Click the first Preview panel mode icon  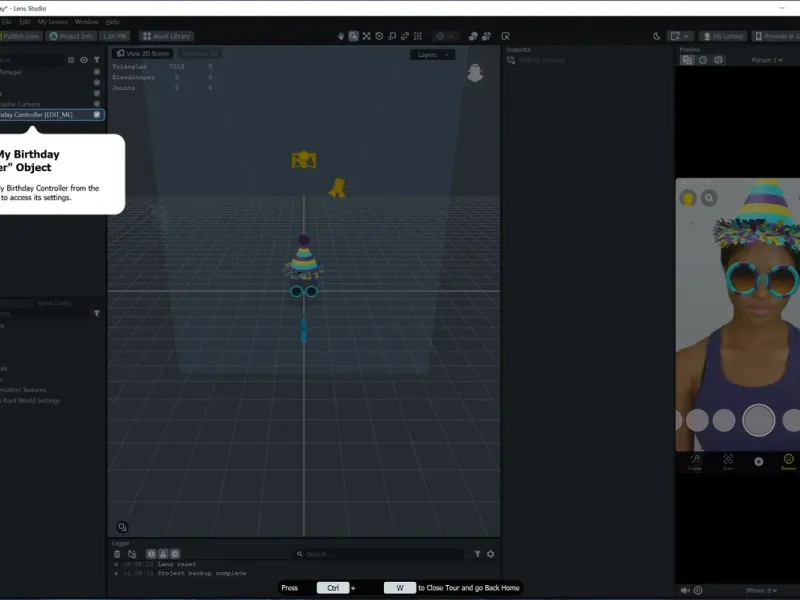pyautogui.click(x=687, y=60)
